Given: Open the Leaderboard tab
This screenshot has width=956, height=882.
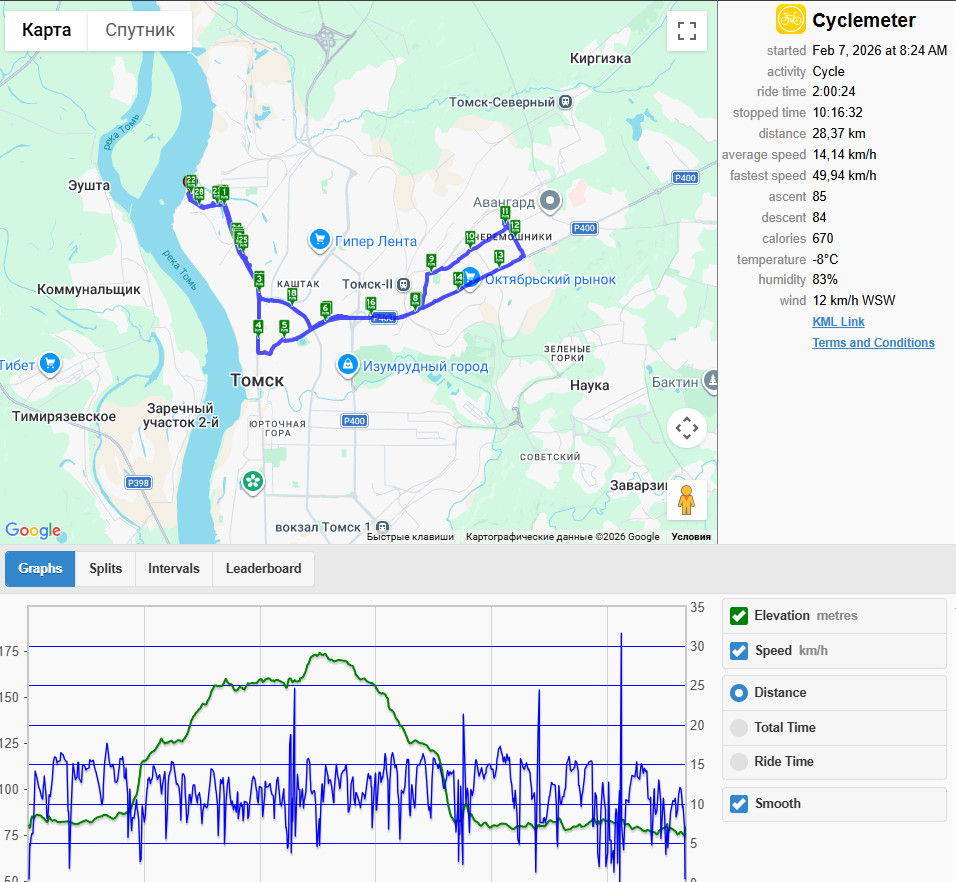Looking at the screenshot, I should click(x=263, y=569).
